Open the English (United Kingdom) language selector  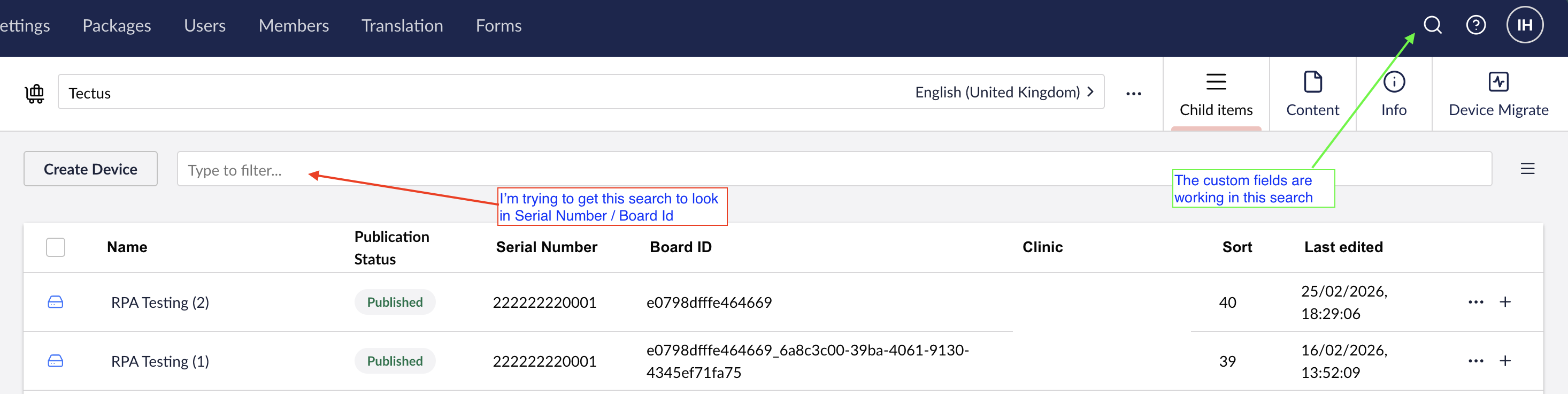tap(1004, 93)
